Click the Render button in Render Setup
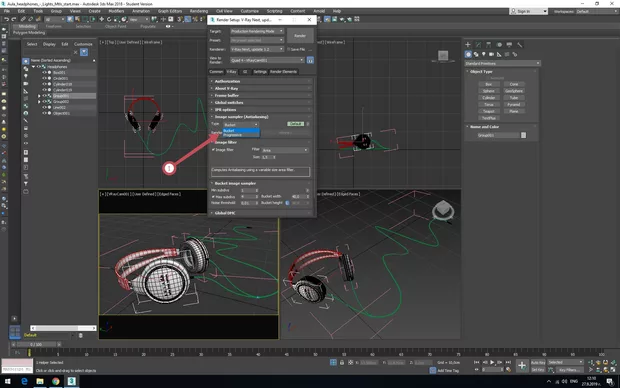620x388 pixels. pyautogui.click(x=300, y=36)
